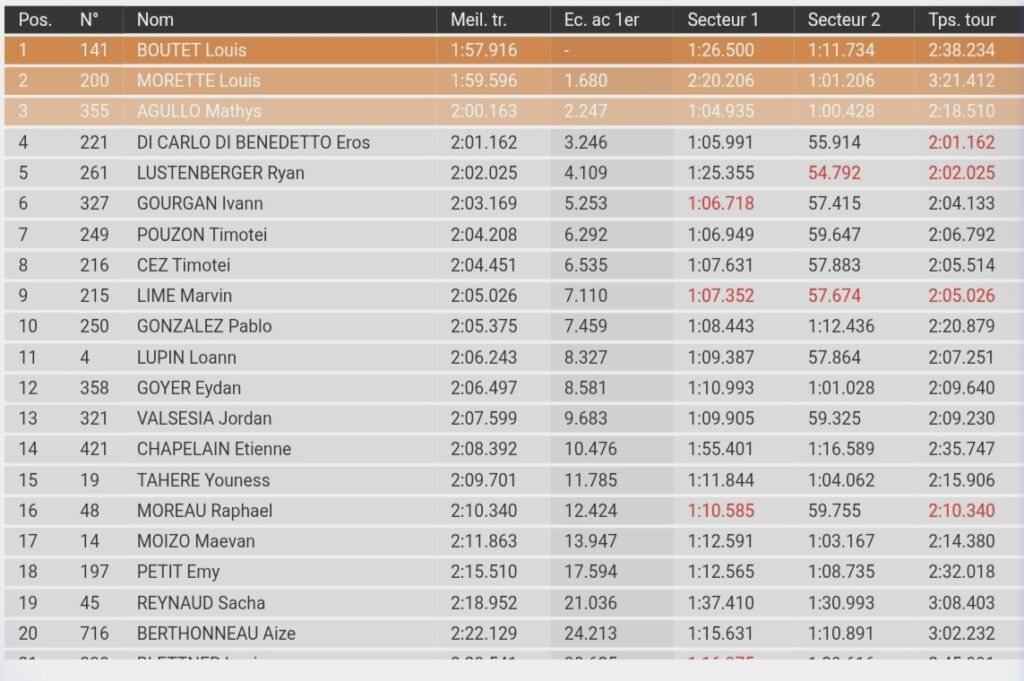The height and width of the screenshot is (681, 1024).
Task: Click rider number 716 BERTHONNEAU Aize
Action: tap(95, 633)
